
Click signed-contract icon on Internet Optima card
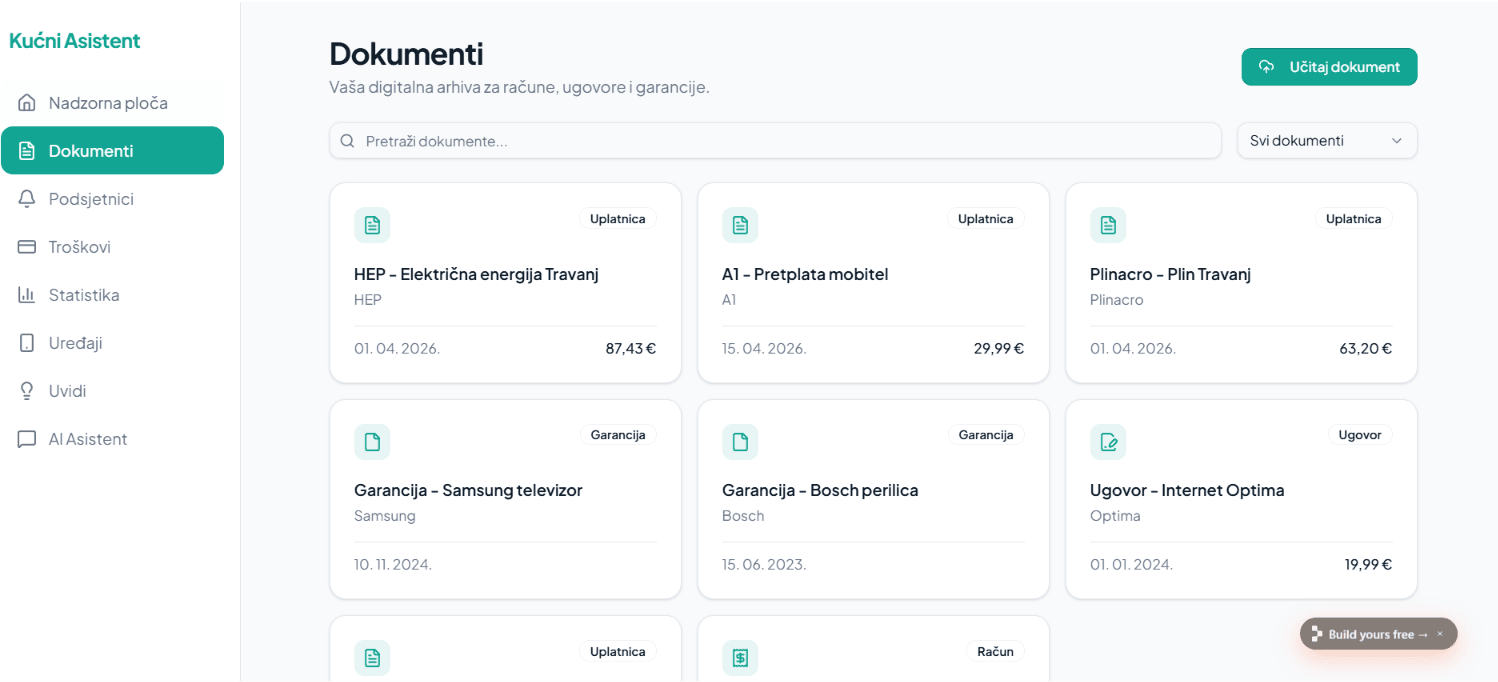point(1108,442)
